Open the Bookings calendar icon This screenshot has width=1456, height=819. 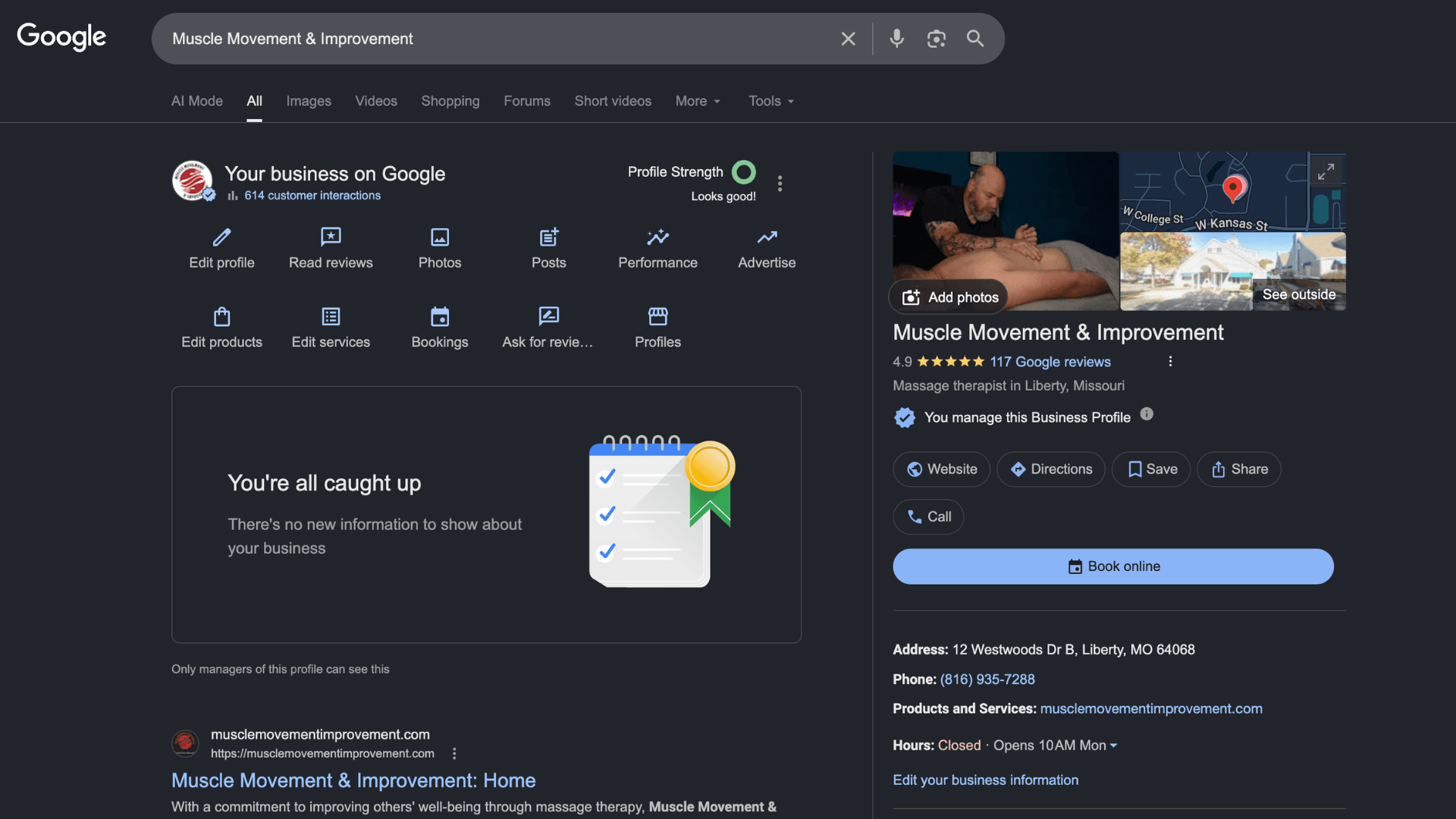pos(440,316)
